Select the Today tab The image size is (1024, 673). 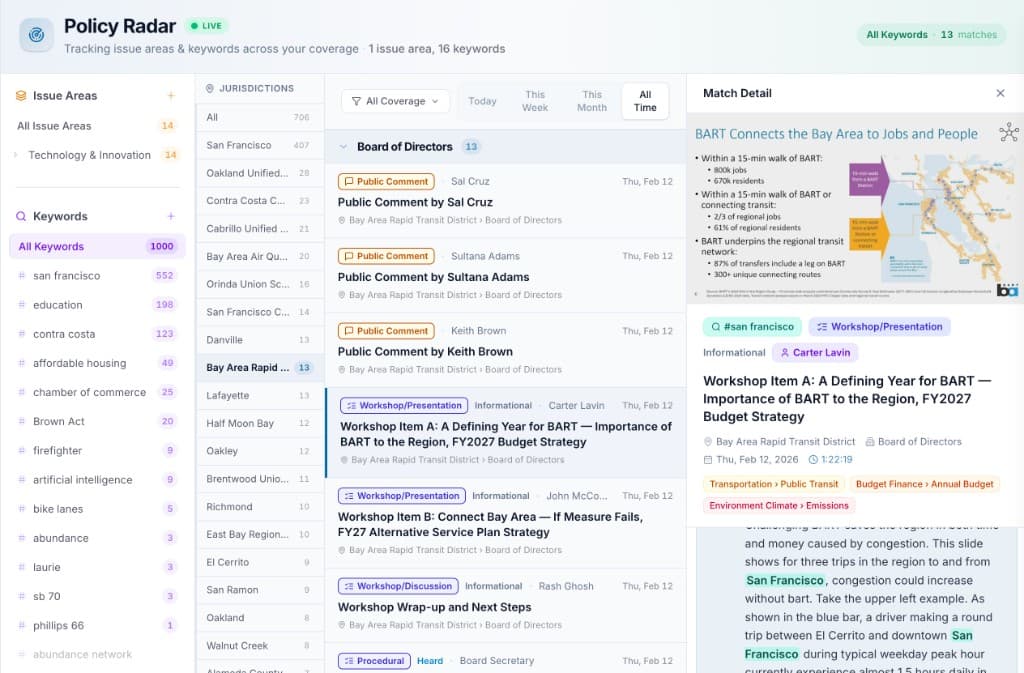point(483,100)
